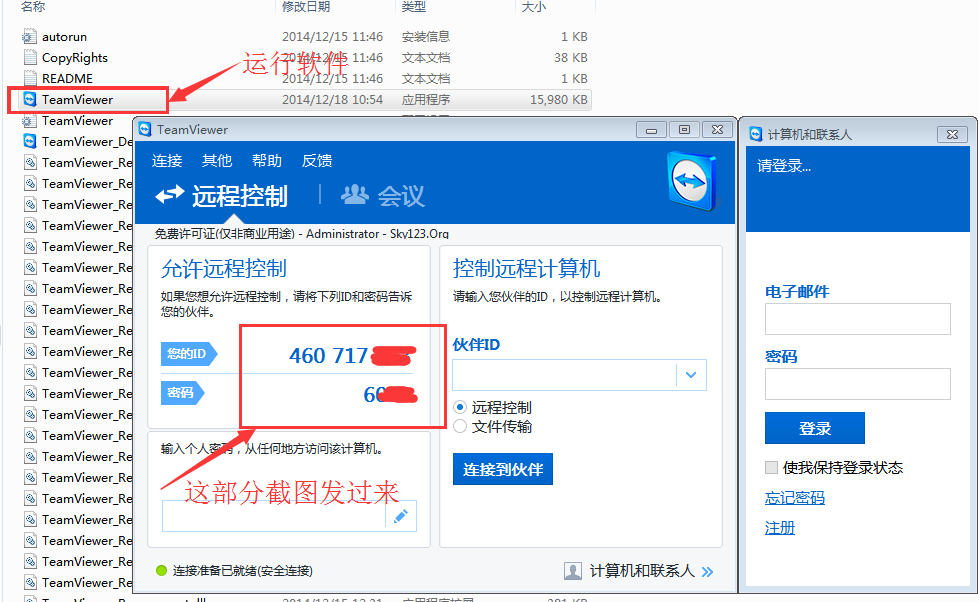Open the 其他 menu
The image size is (979, 602).
pos(217,160)
